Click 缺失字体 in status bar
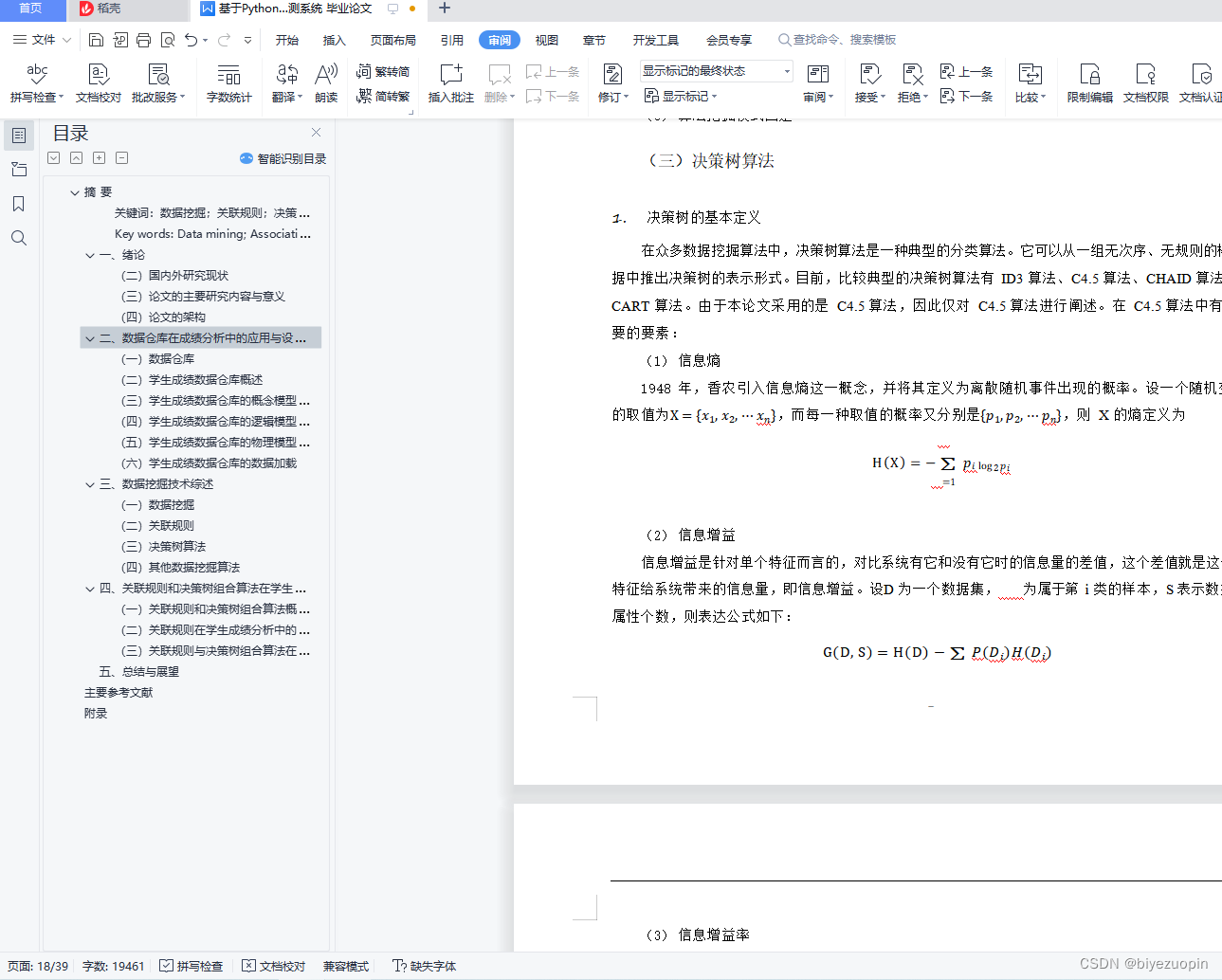 tap(425, 966)
